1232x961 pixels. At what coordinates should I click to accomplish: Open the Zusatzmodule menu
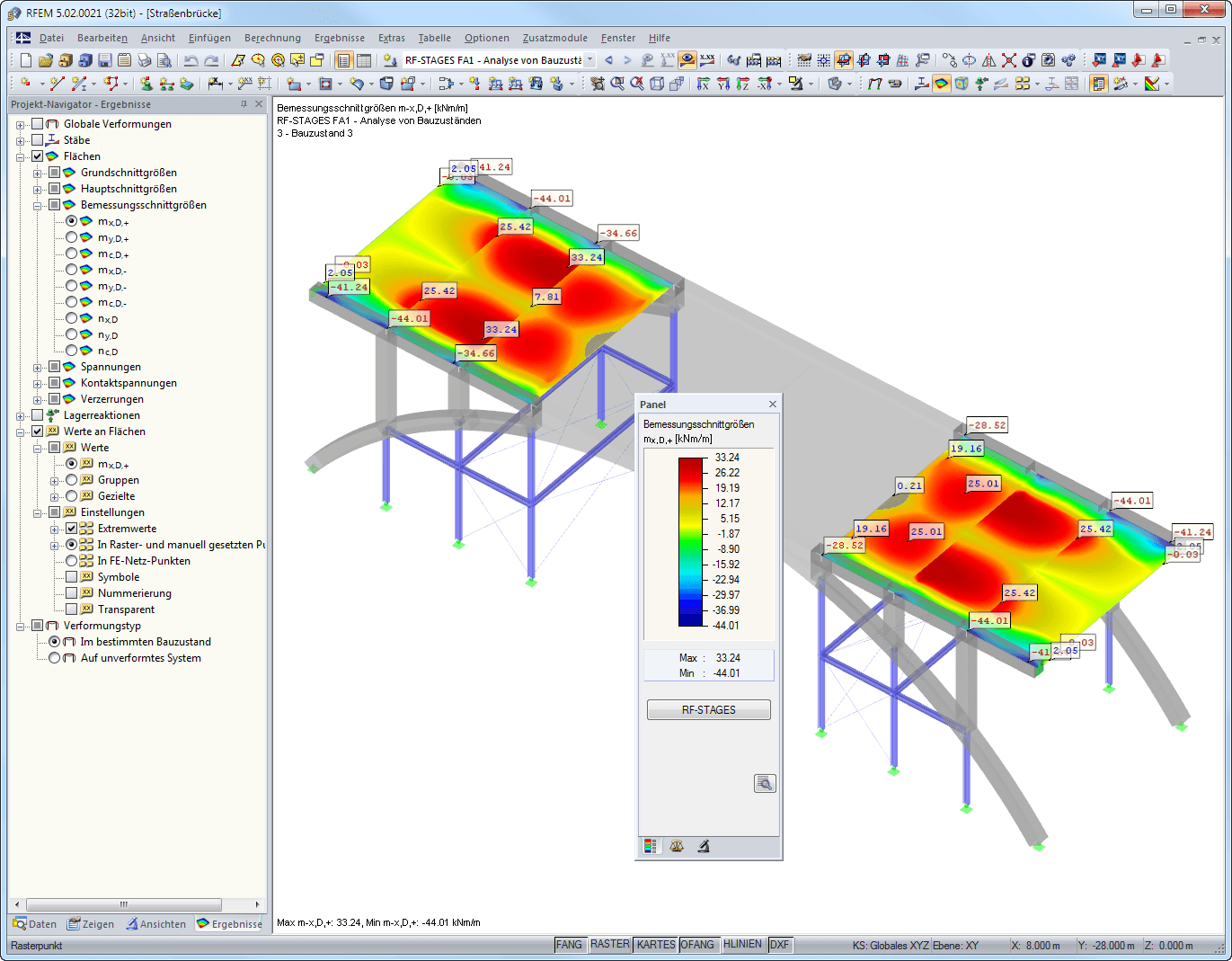click(555, 38)
